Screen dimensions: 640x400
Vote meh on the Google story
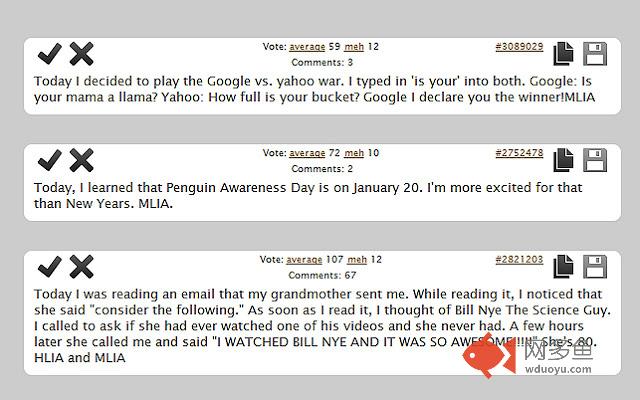354,47
